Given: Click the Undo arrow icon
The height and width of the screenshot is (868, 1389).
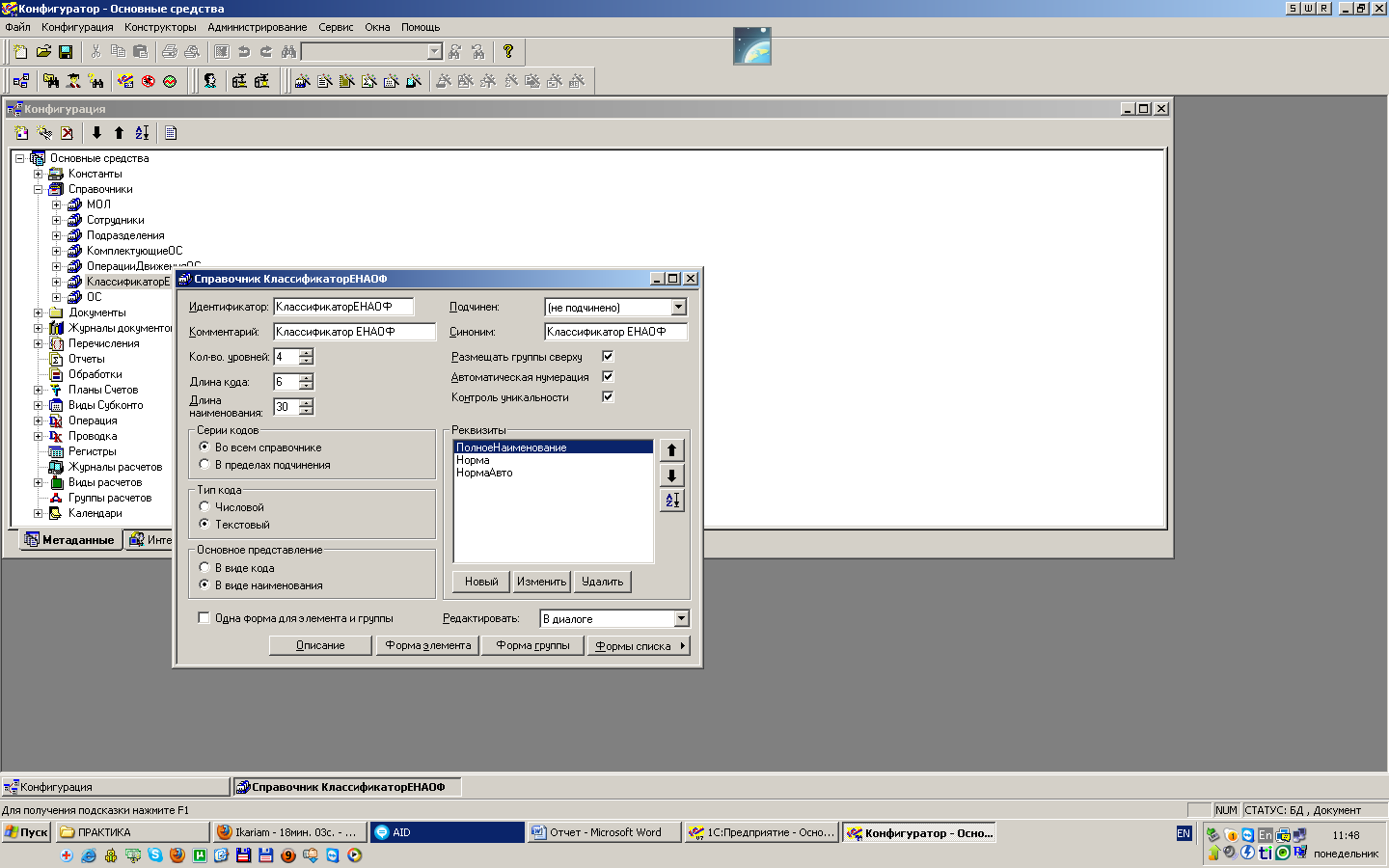Looking at the screenshot, I should (244, 51).
